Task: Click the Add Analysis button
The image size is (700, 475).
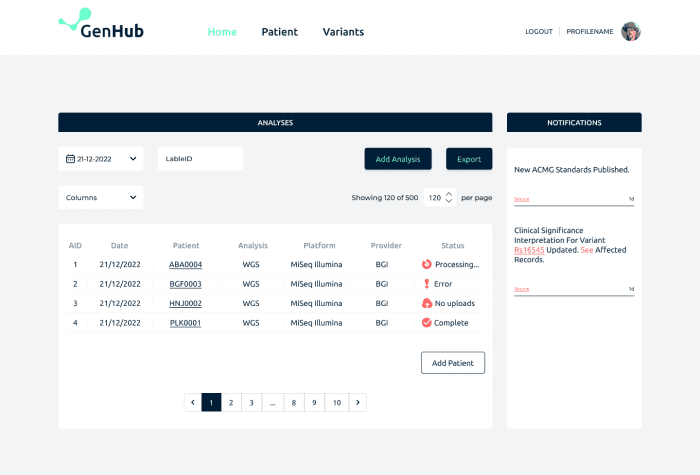Action: pyautogui.click(x=398, y=159)
